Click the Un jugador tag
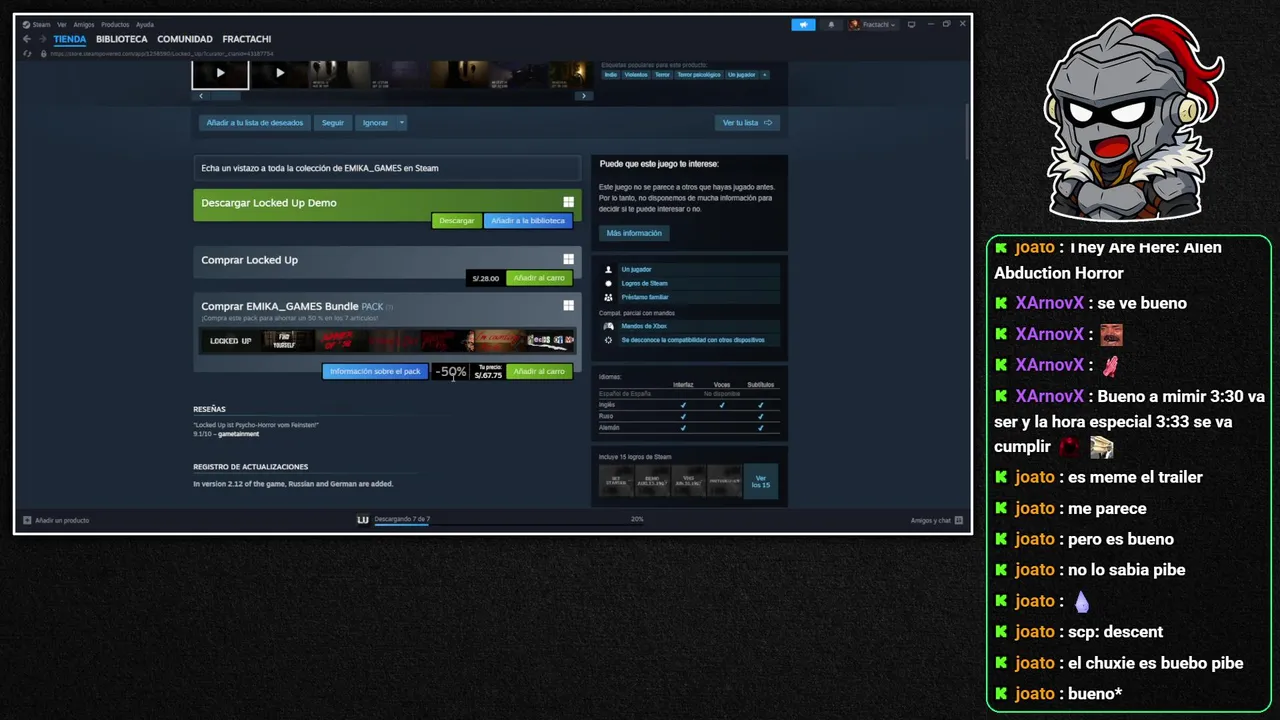The width and height of the screenshot is (1280, 720). [742, 74]
